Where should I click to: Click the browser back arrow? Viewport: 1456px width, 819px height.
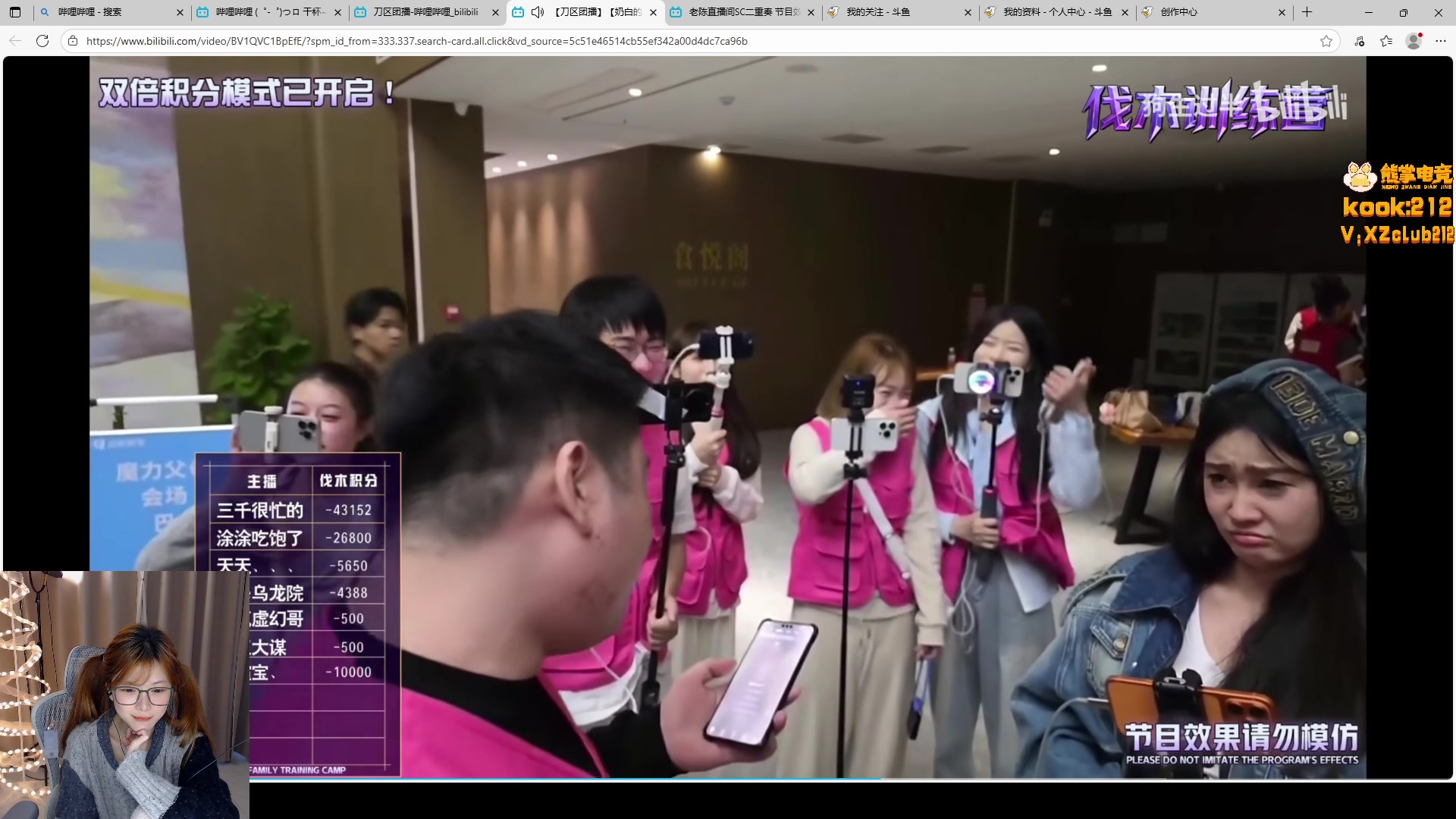click(x=15, y=41)
